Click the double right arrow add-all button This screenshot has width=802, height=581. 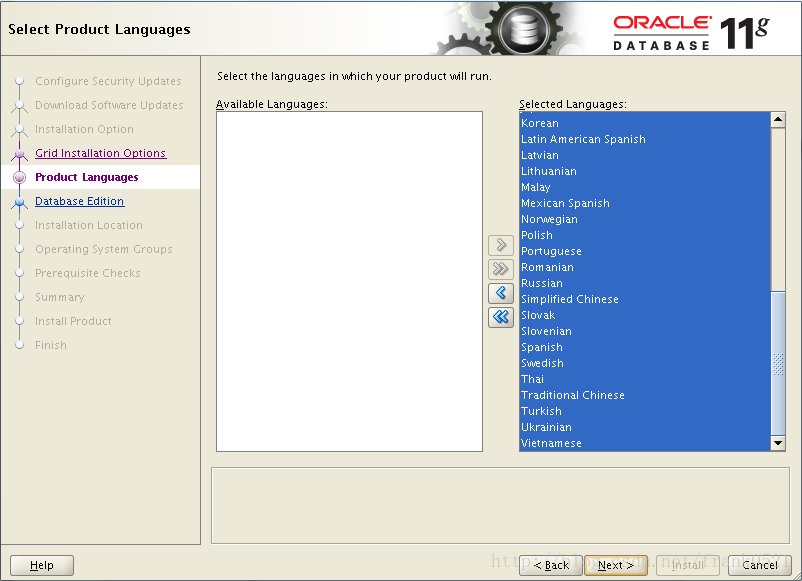(x=501, y=269)
